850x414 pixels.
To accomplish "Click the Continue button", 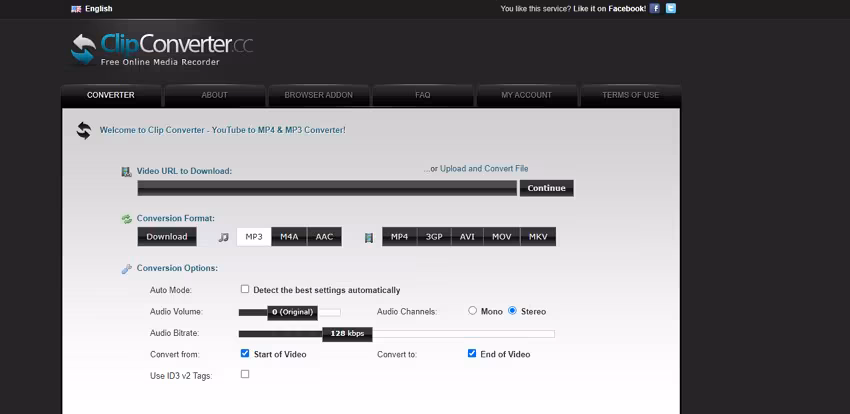I will tap(546, 188).
